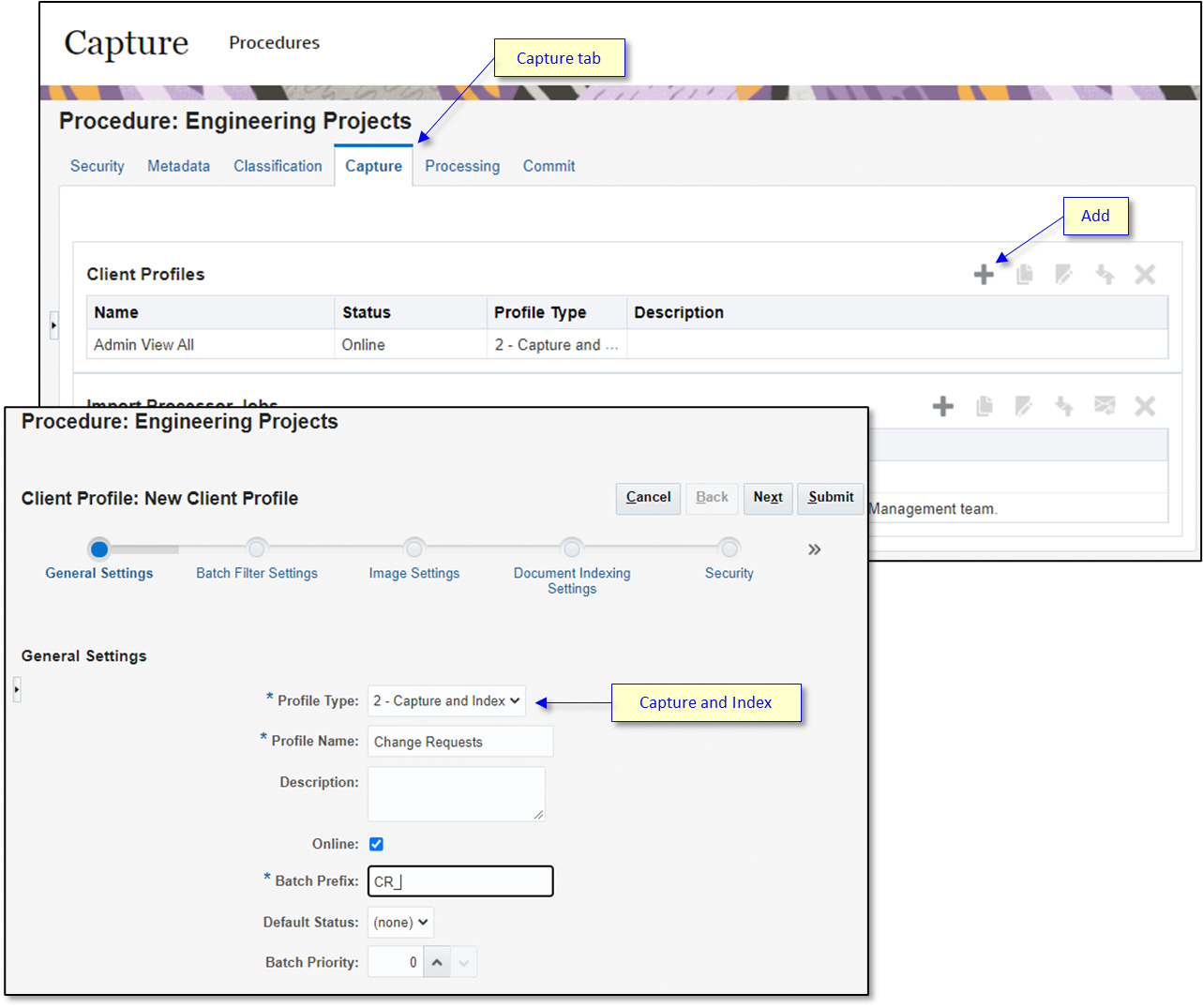Increase Batch Priority with the up stepper
Screen dimensions: 1203x1008
(437, 961)
